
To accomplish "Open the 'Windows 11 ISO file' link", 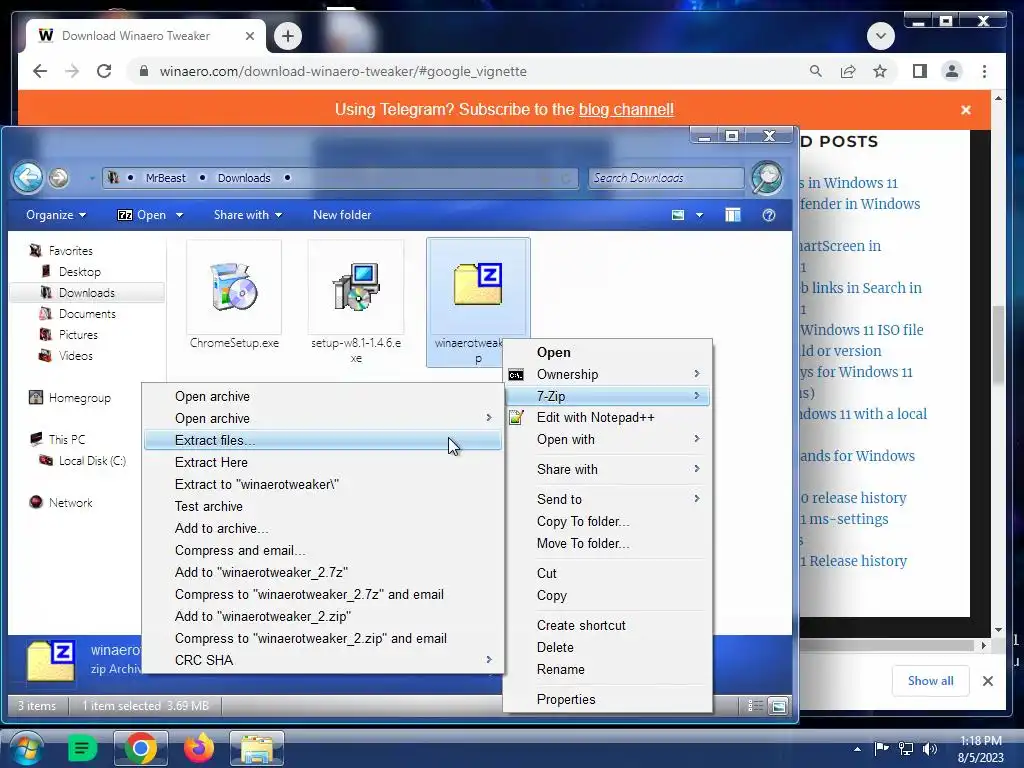I will (861, 330).
